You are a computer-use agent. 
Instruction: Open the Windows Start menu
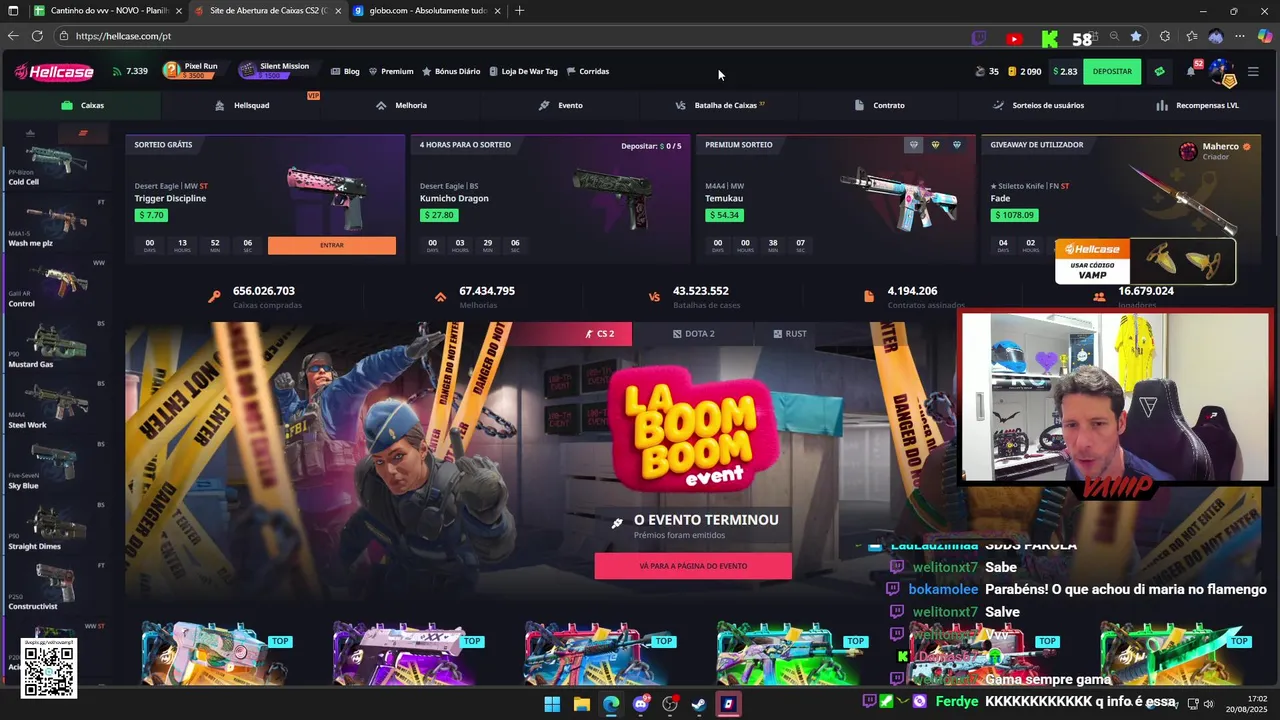pos(552,704)
